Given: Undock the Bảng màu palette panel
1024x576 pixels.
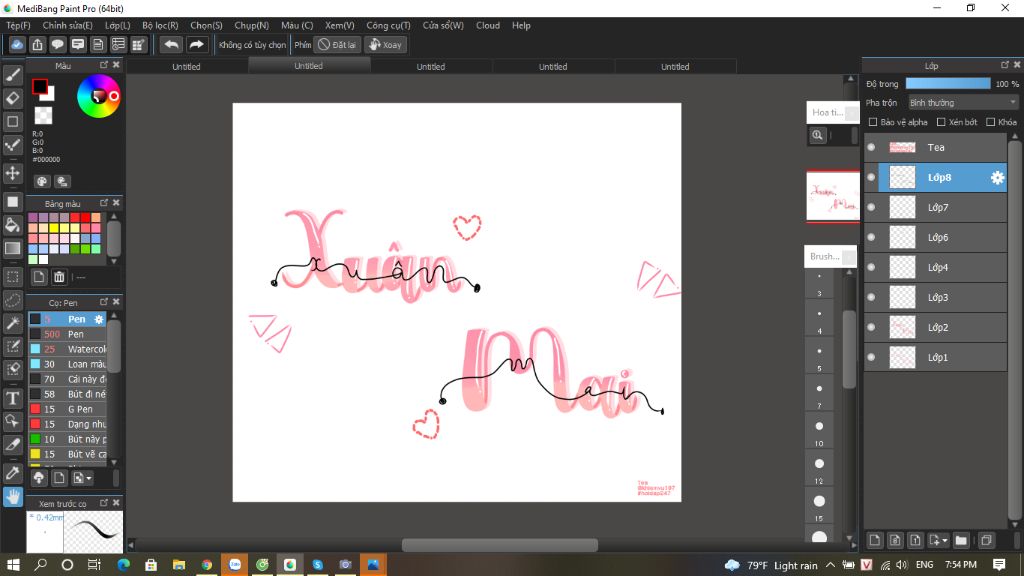Looking at the screenshot, I should [x=104, y=203].
